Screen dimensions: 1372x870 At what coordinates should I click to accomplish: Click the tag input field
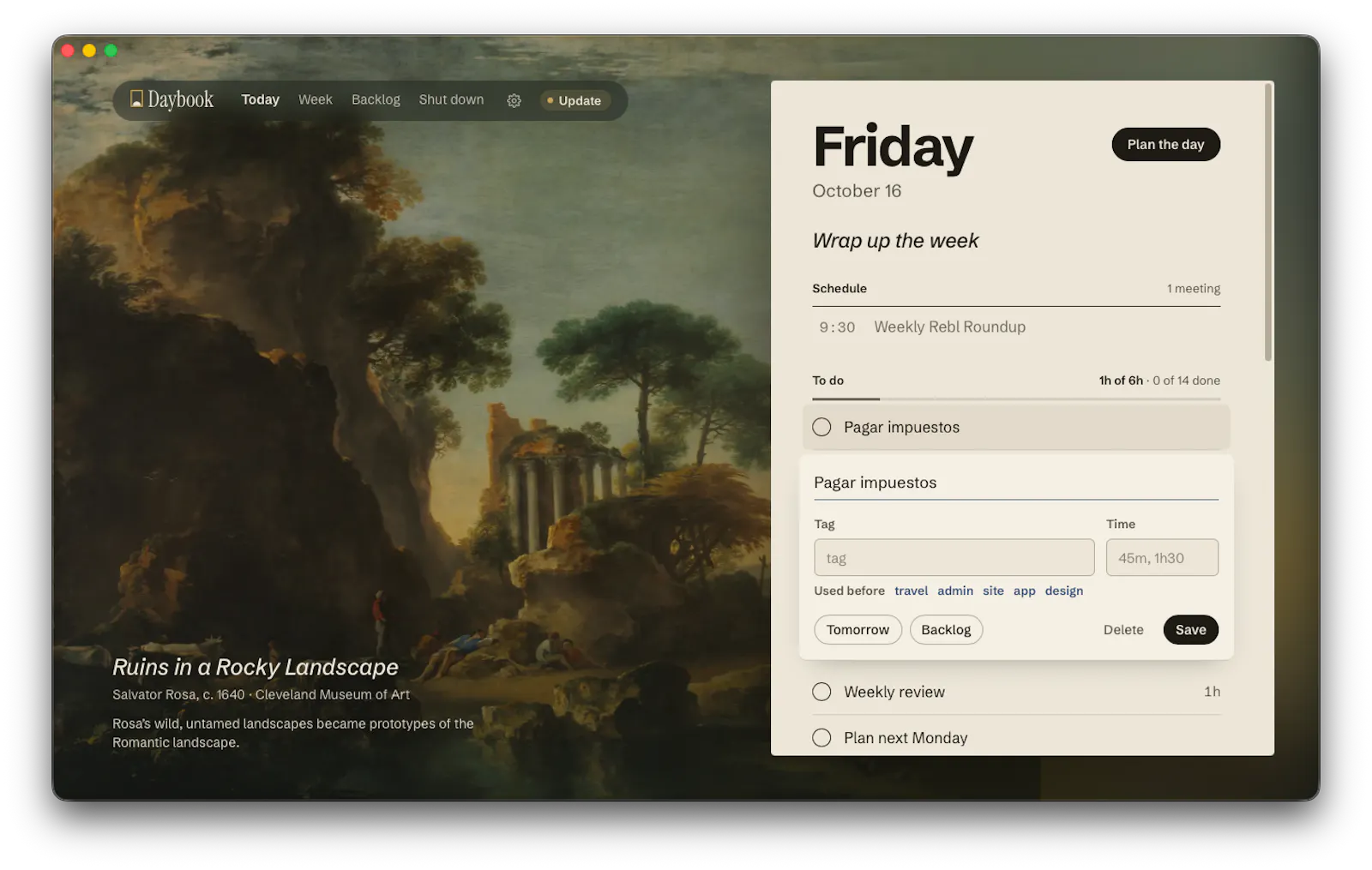coord(954,558)
